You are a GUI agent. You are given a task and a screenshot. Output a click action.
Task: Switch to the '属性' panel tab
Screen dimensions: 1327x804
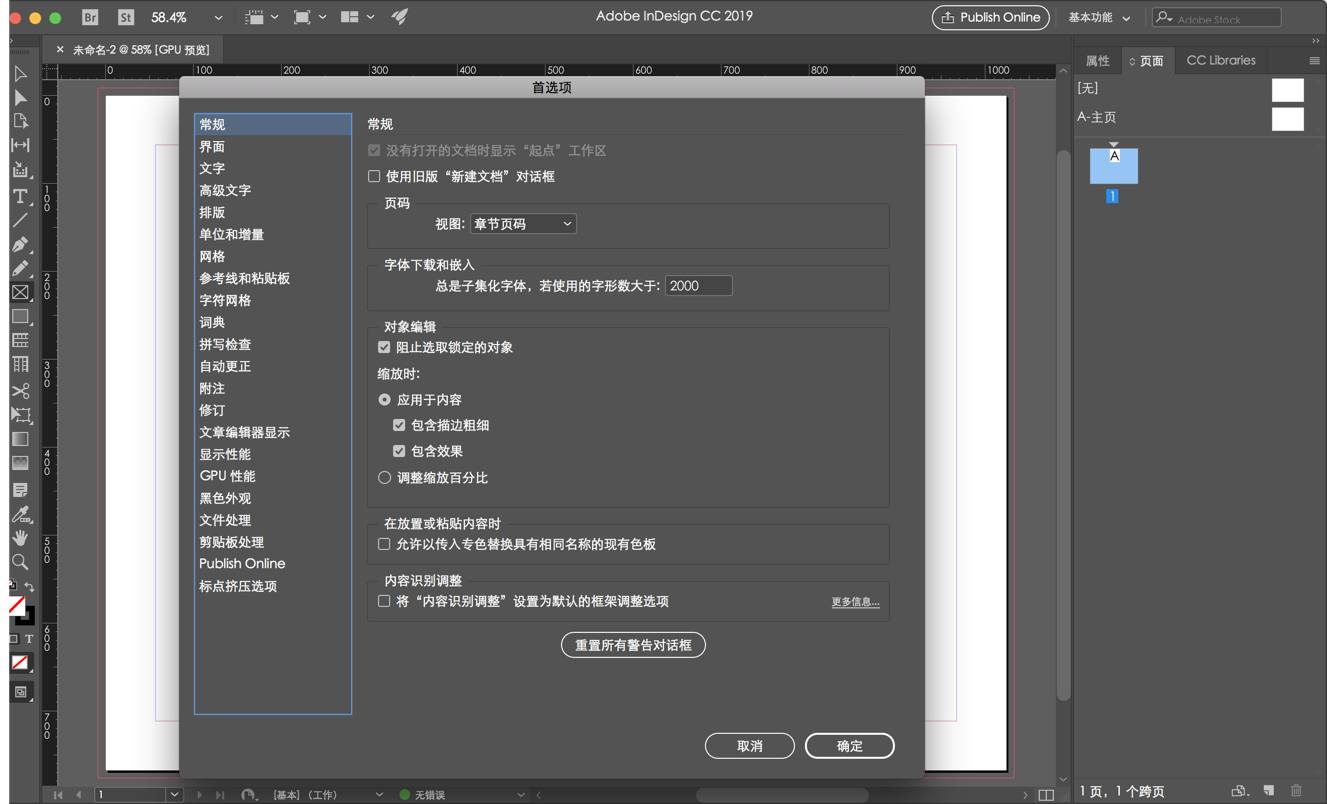[1098, 61]
